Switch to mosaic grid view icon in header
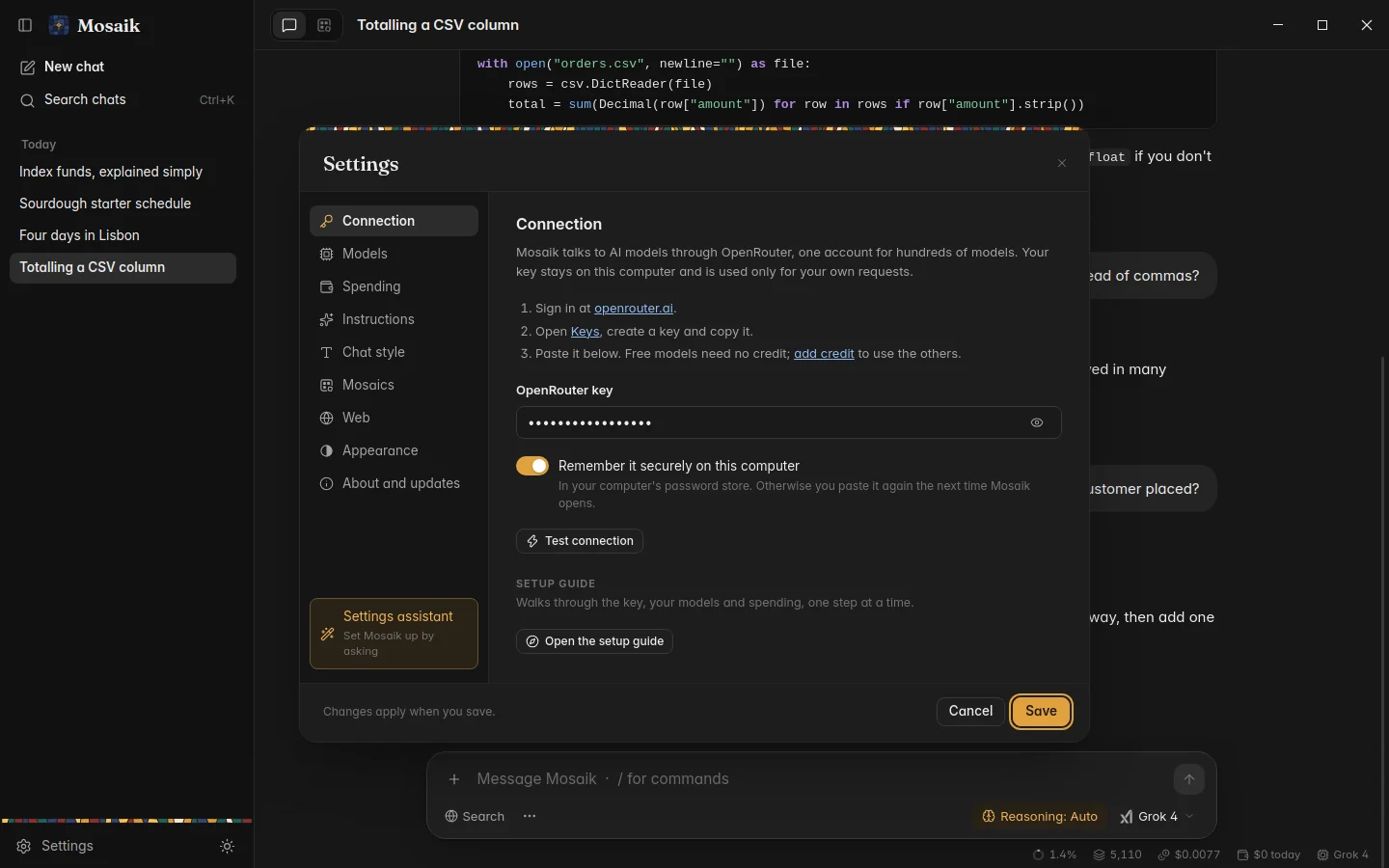Image resolution: width=1389 pixels, height=868 pixels. click(x=324, y=25)
